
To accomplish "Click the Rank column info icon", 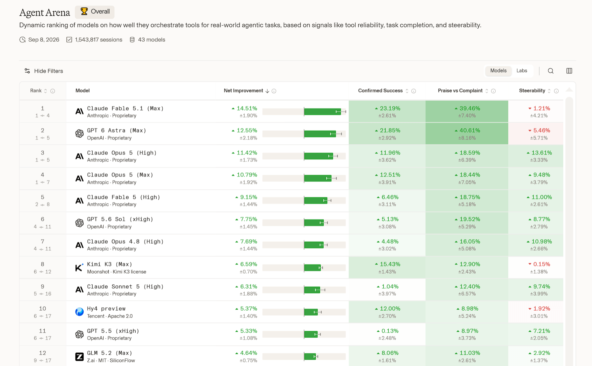I will point(52,91).
